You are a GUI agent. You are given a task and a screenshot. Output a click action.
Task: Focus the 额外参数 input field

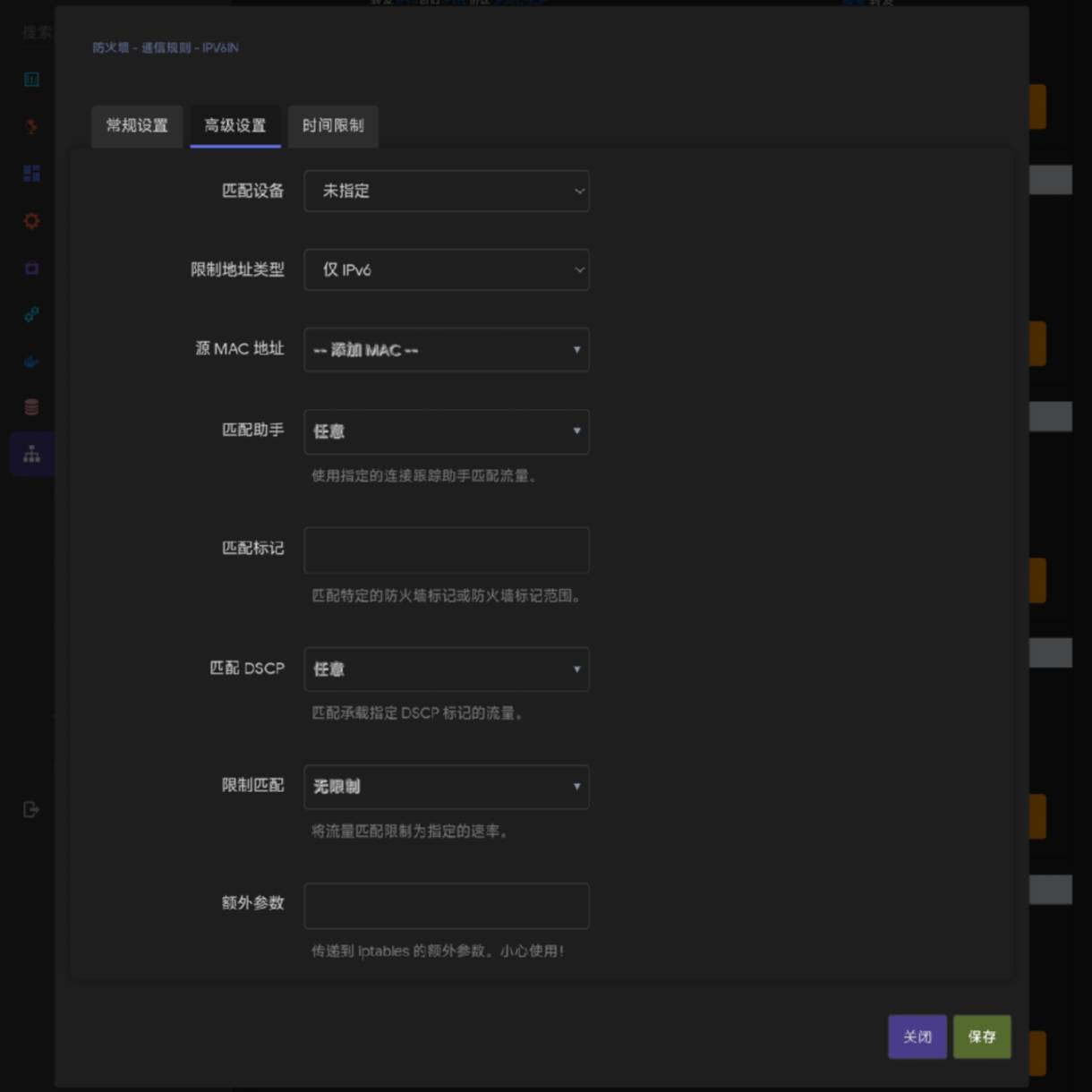[447, 906]
